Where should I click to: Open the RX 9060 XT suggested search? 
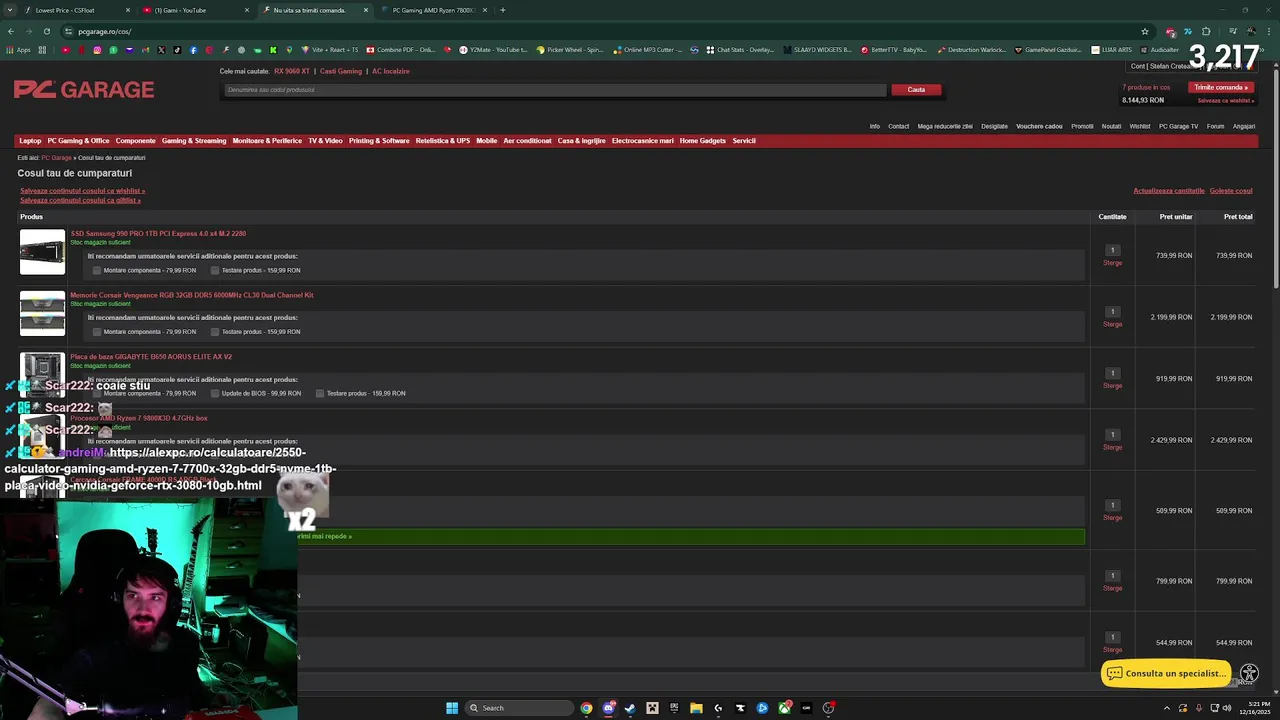292,71
